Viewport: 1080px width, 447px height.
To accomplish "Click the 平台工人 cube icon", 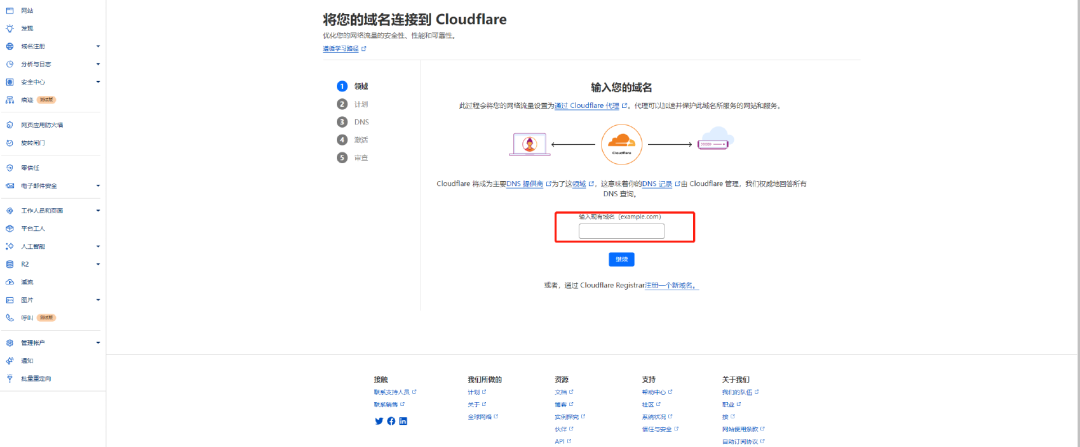I will click(10, 228).
